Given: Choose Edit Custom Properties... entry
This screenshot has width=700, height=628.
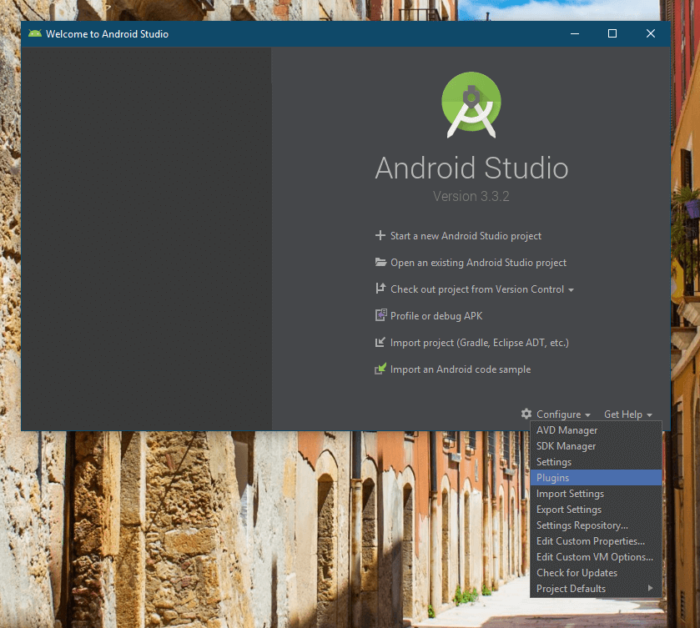Looking at the screenshot, I should pos(596,541).
